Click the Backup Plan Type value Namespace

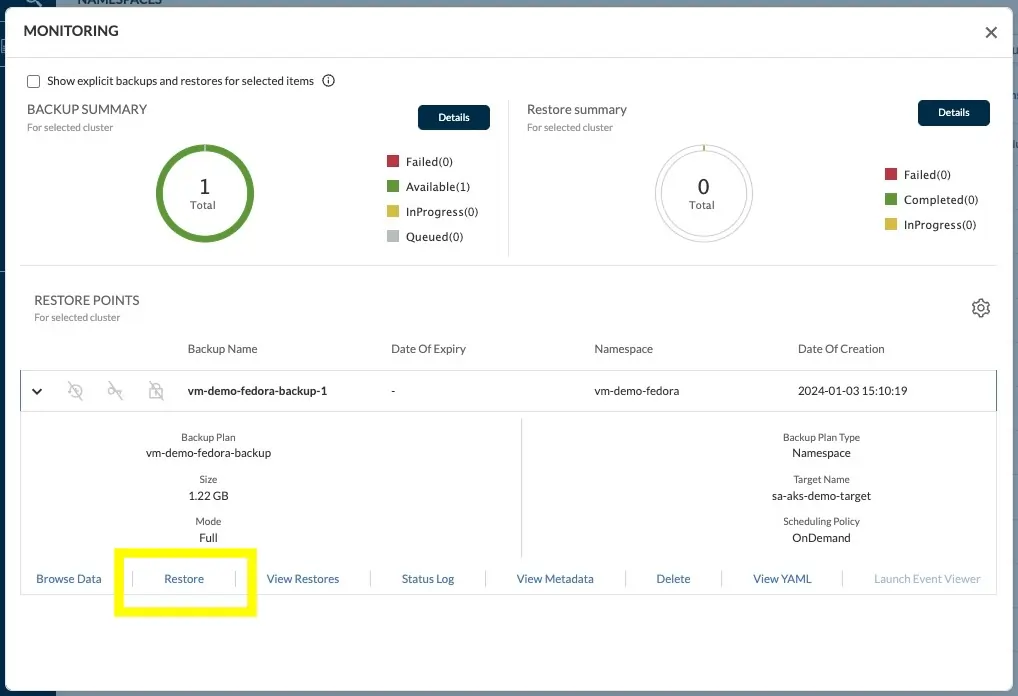(x=821, y=453)
